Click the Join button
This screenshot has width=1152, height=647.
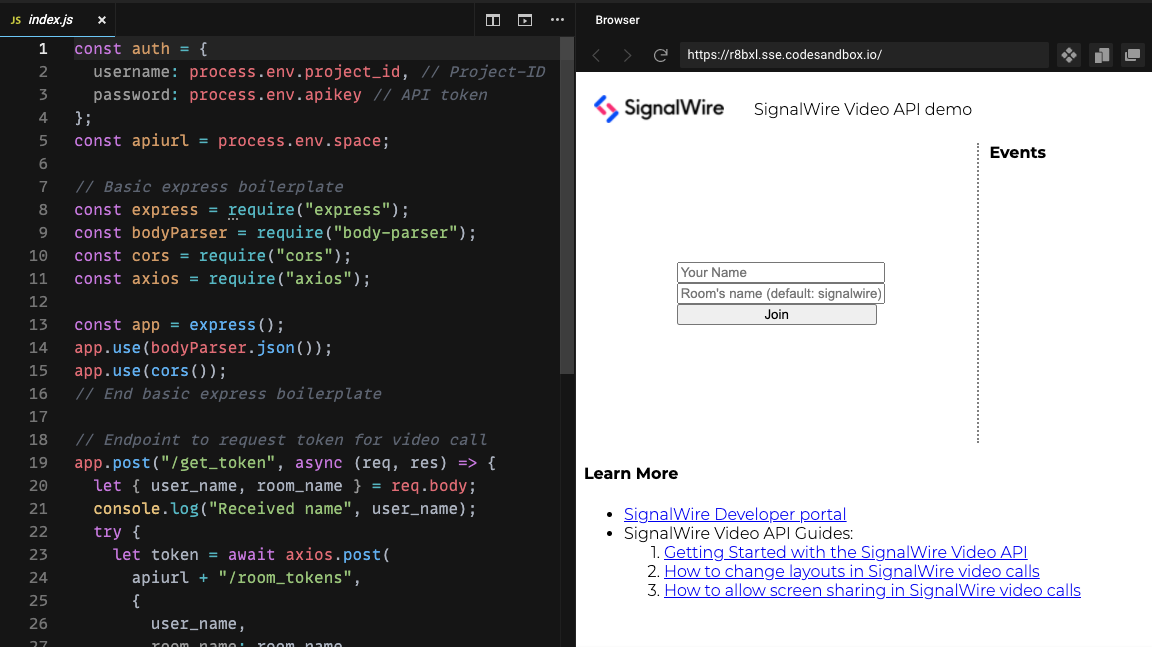777,314
